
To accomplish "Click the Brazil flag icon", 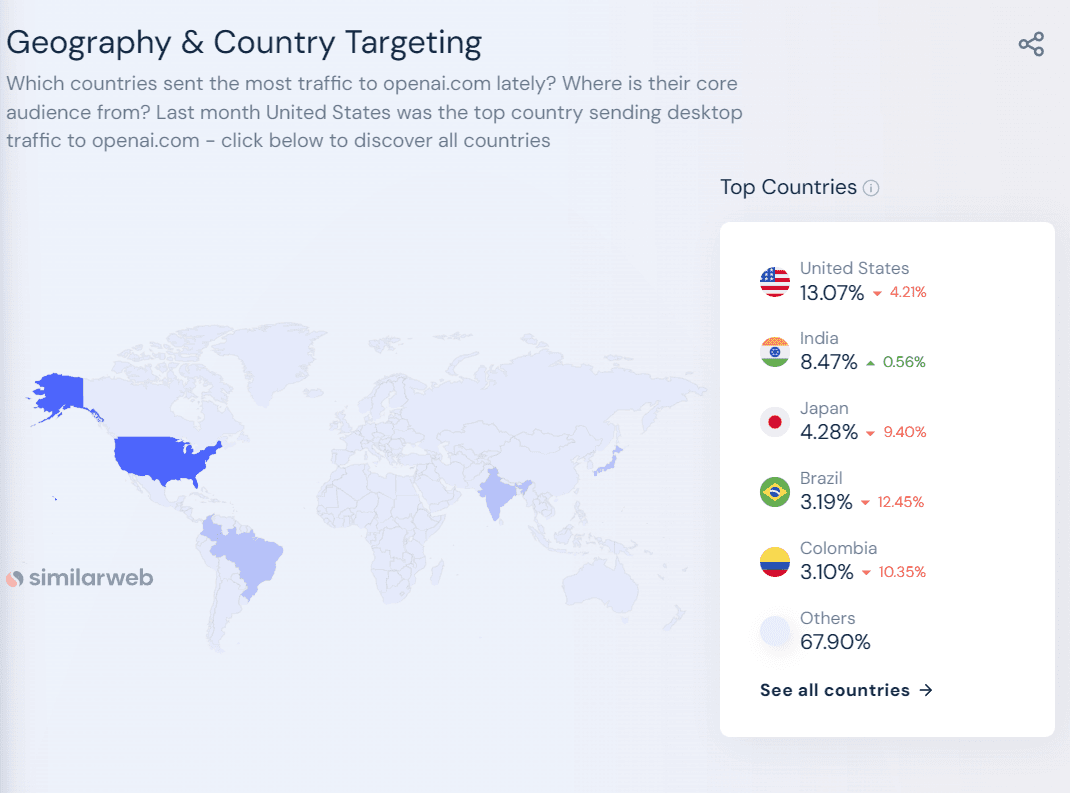I will [775, 492].
